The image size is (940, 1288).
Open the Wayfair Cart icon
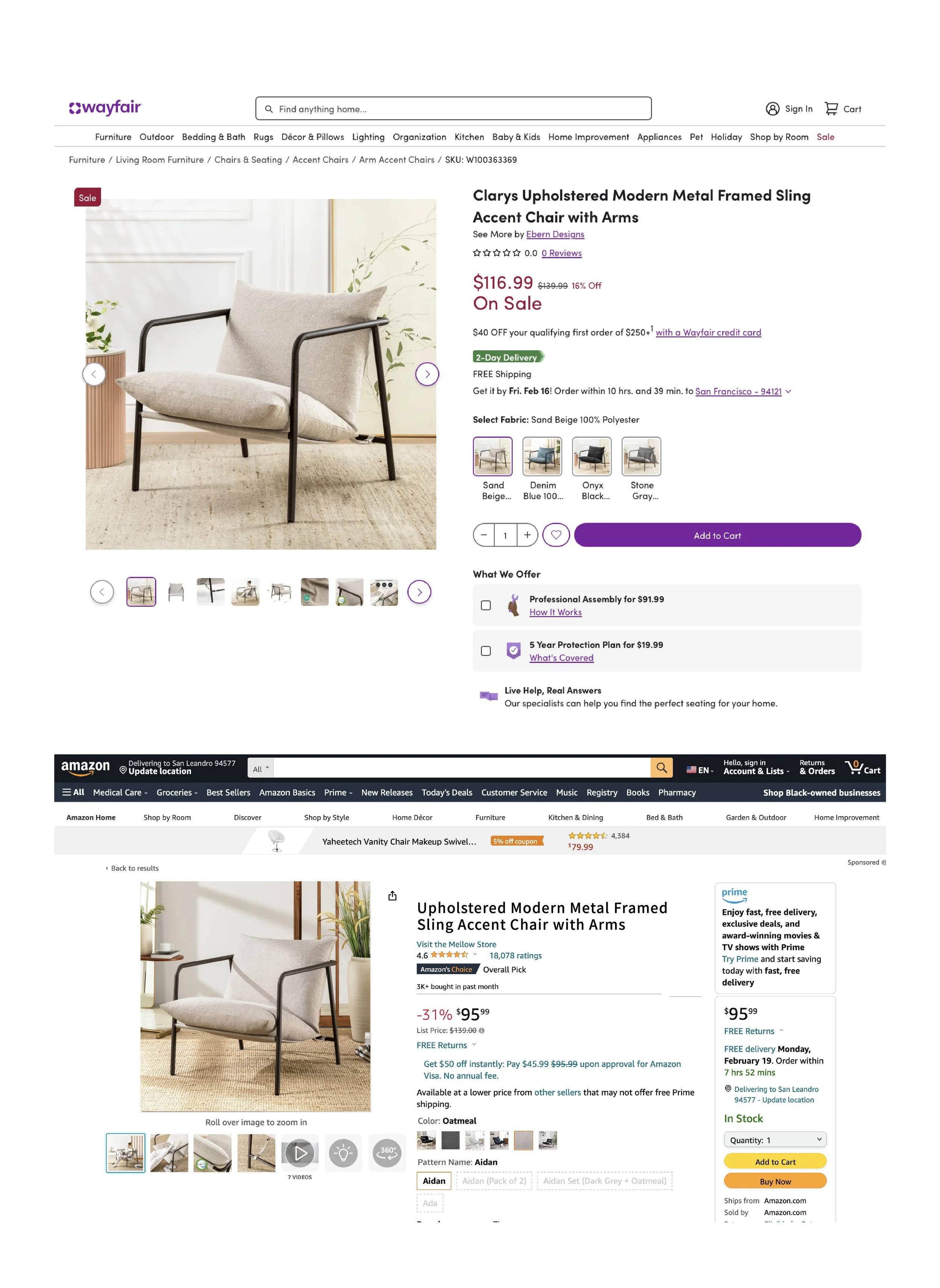[x=831, y=109]
